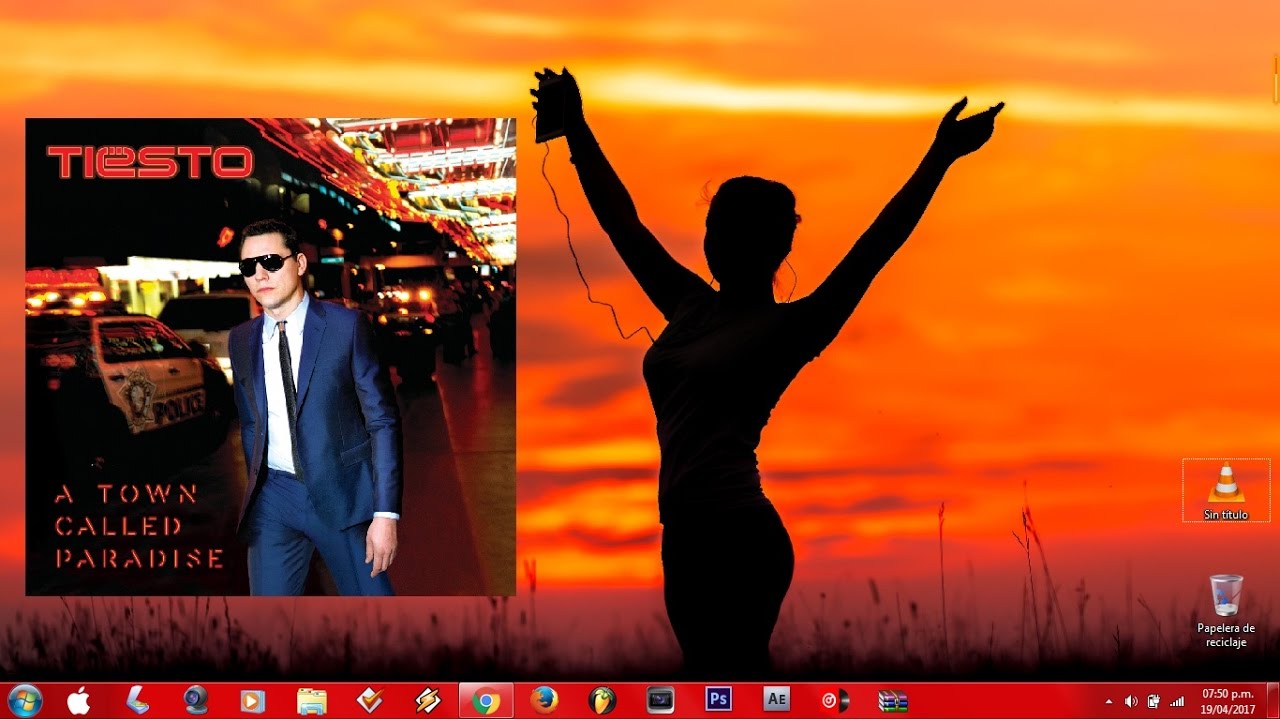This screenshot has height=720, width=1280.
Task: Open the dark screen-capture taskbar icon
Action: pos(660,700)
